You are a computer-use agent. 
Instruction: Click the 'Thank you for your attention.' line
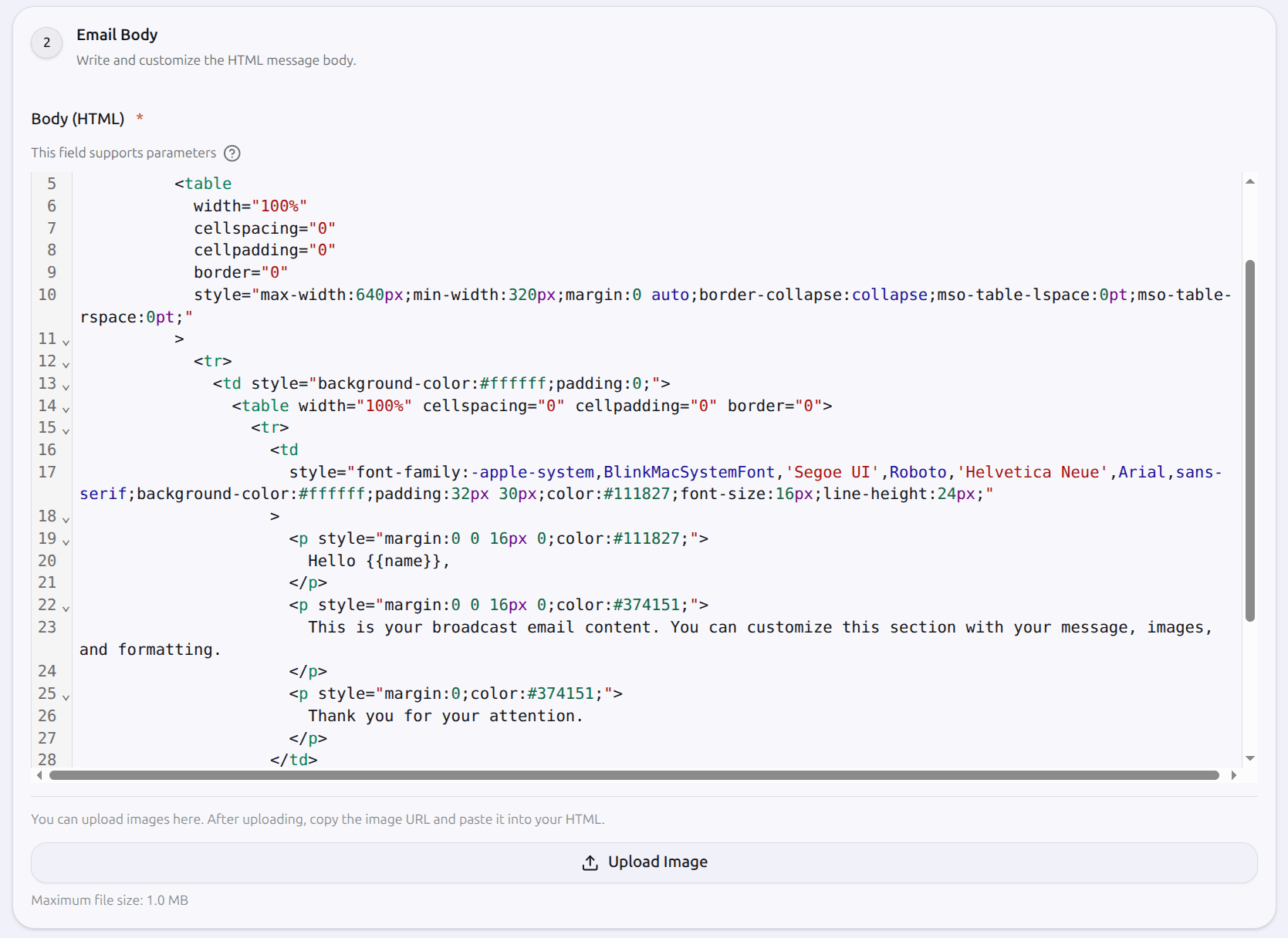point(445,716)
